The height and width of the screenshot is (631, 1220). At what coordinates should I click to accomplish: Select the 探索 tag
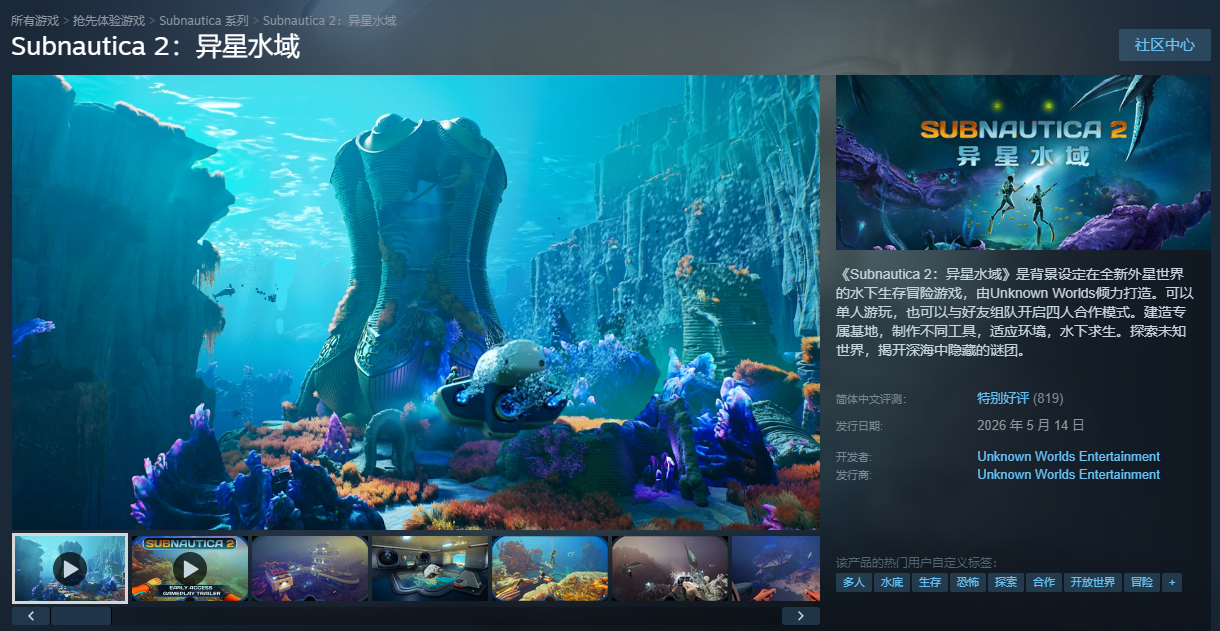[x=1006, y=582]
